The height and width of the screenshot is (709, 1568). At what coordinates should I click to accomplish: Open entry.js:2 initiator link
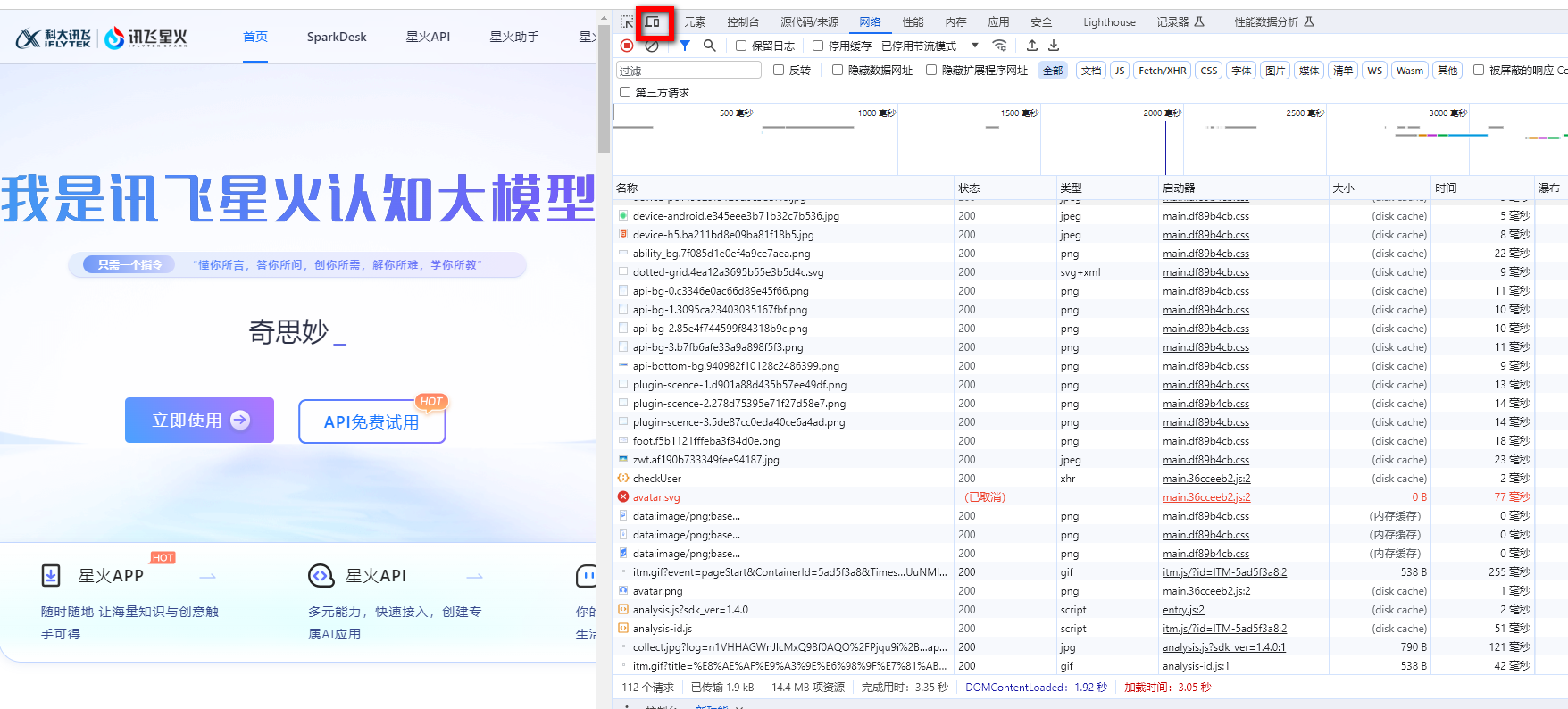pos(1183,609)
